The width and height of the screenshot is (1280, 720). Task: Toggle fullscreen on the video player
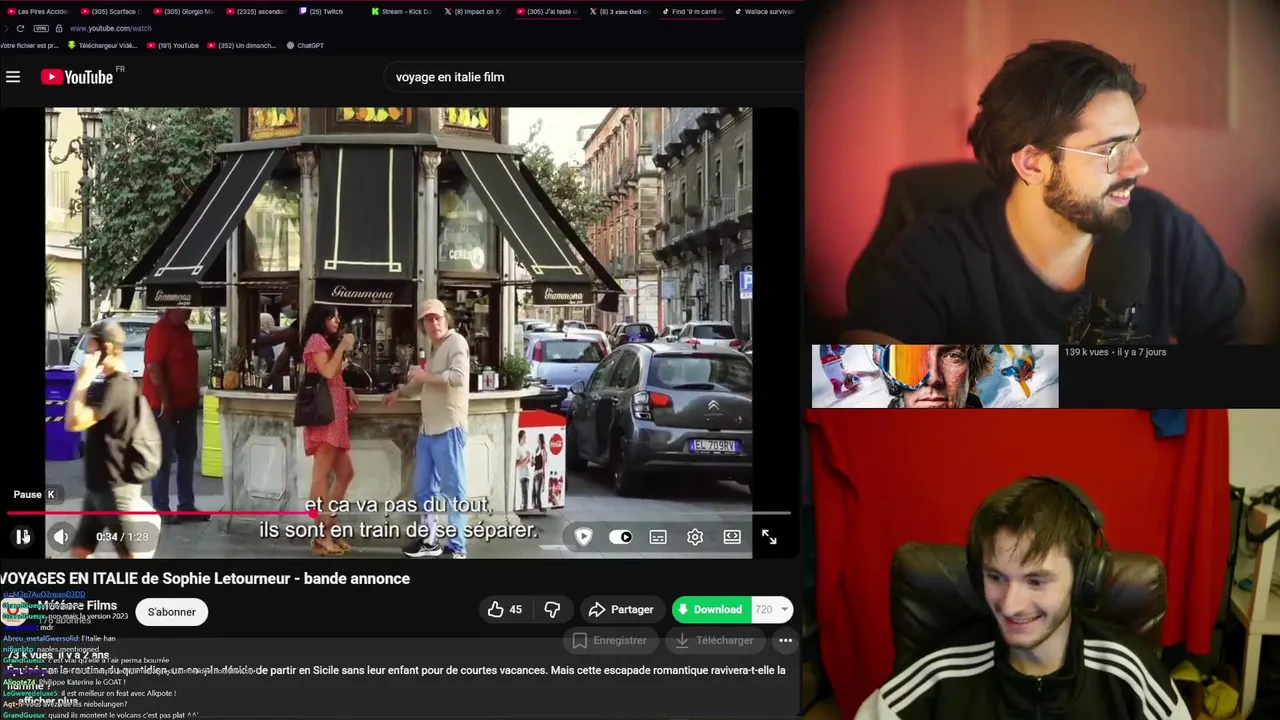[x=769, y=537]
